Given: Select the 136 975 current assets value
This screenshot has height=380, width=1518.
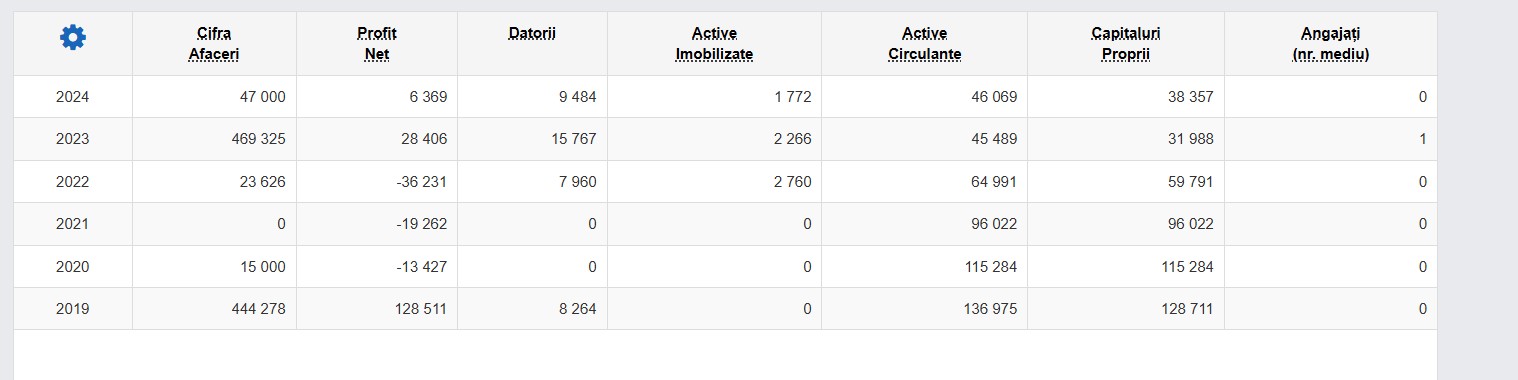Looking at the screenshot, I should [x=988, y=309].
